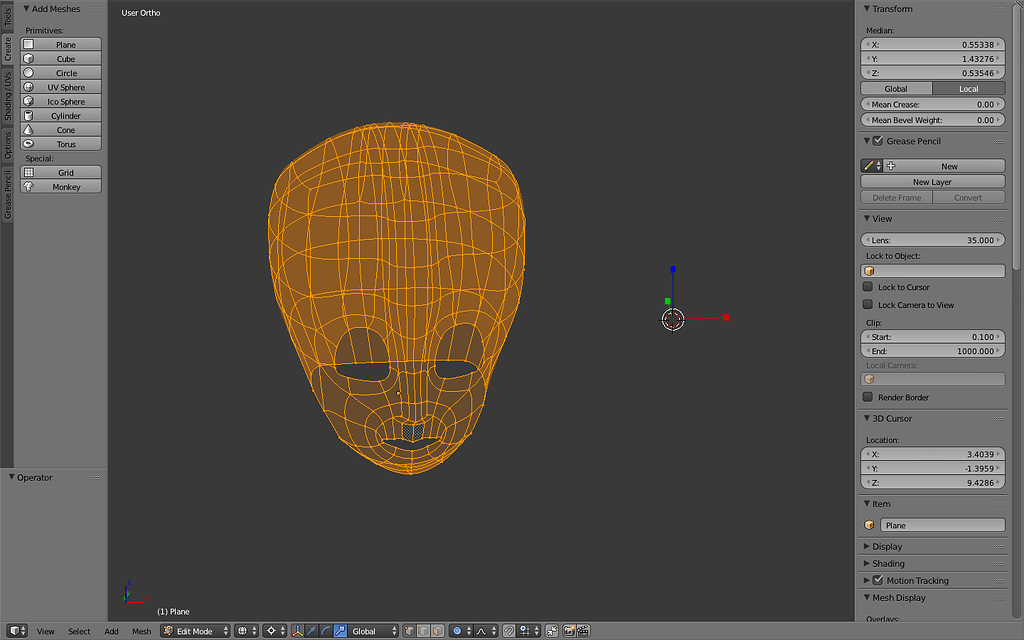
Task: Click the Mean Crease slider
Action: click(933, 104)
